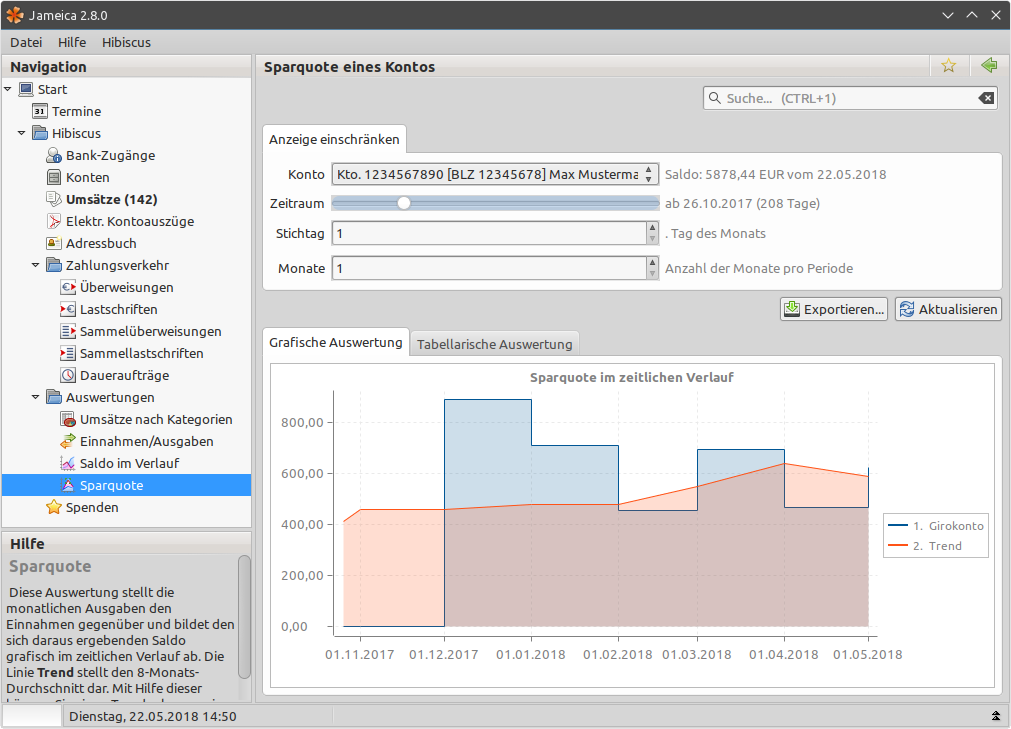Click the status bar double-arrow icon
Image resolution: width=1011 pixels, height=729 pixels.
996,716
